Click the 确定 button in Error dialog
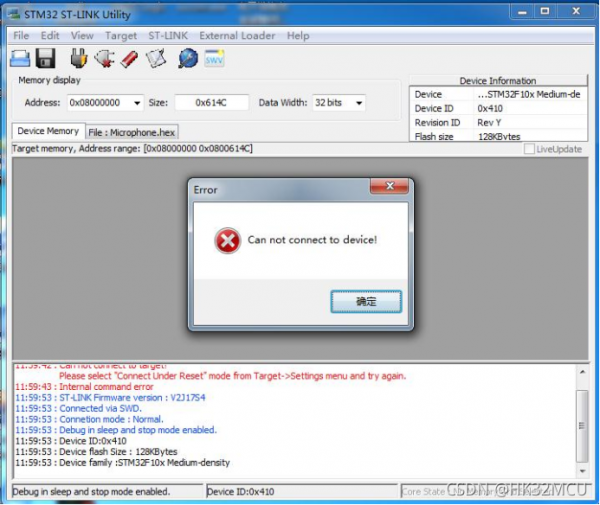 pos(366,301)
